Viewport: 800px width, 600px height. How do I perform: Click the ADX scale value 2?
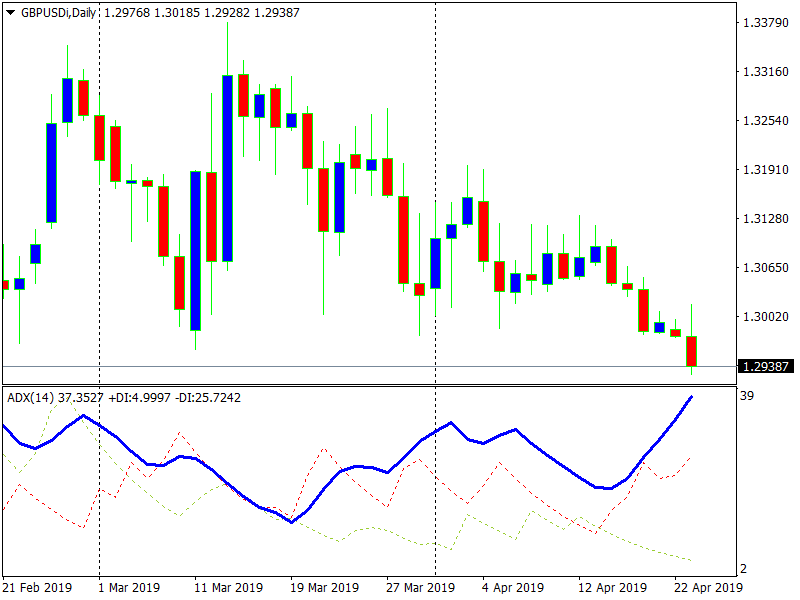pyautogui.click(x=743, y=569)
